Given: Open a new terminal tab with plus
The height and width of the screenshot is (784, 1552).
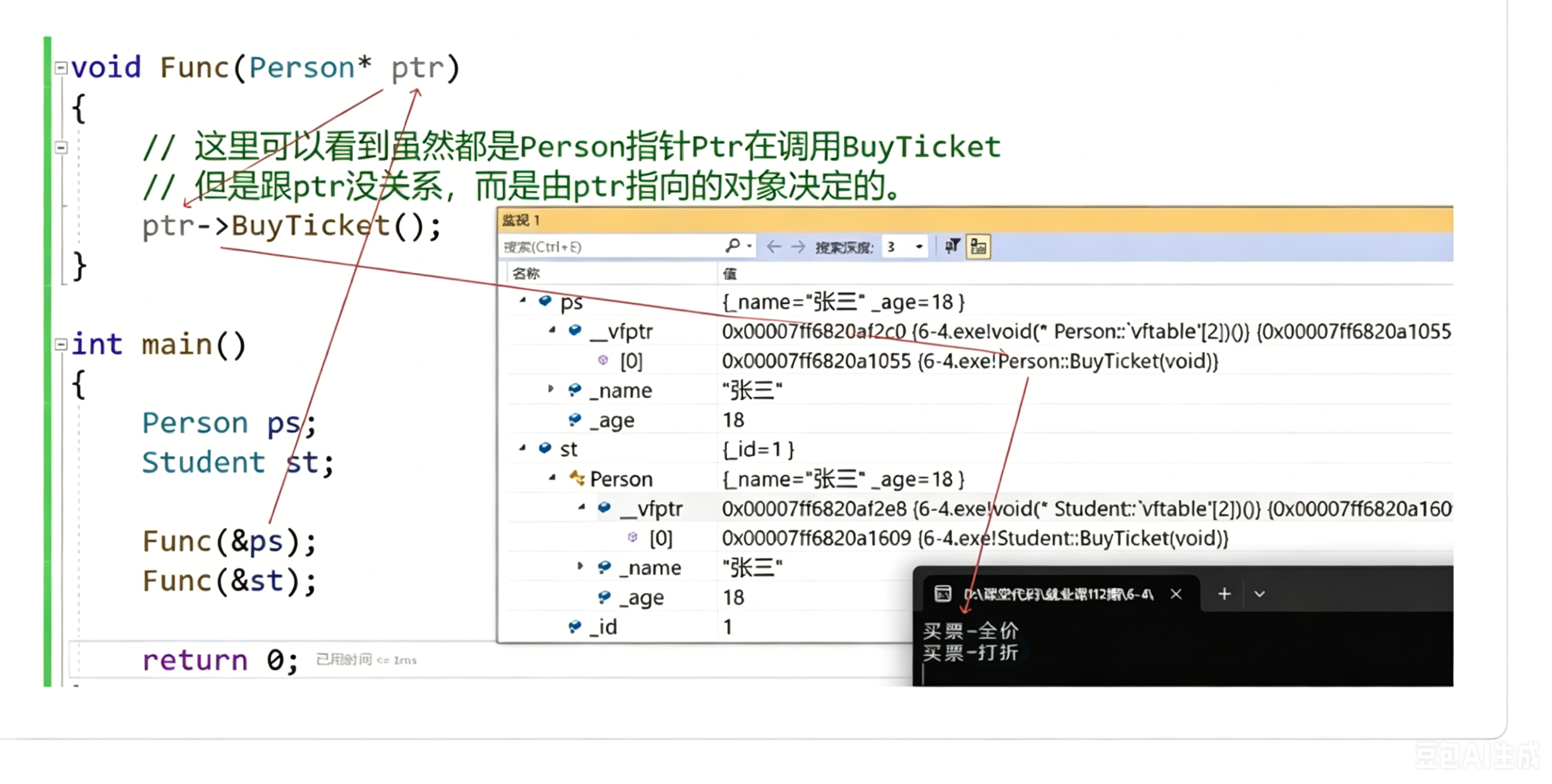Looking at the screenshot, I should click(x=1224, y=594).
